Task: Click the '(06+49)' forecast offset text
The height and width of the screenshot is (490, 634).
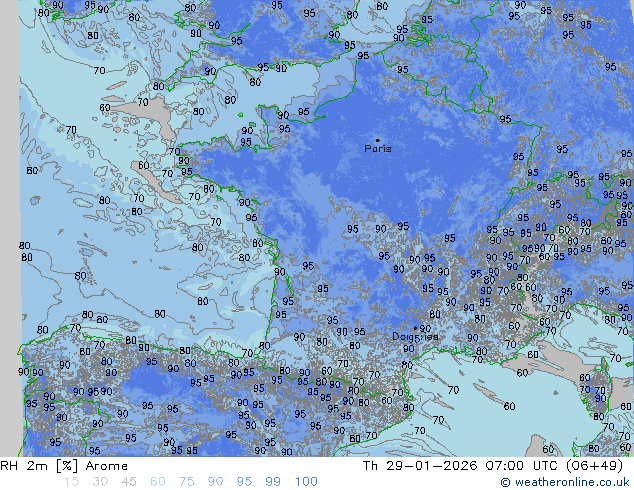Action: (x=594, y=466)
